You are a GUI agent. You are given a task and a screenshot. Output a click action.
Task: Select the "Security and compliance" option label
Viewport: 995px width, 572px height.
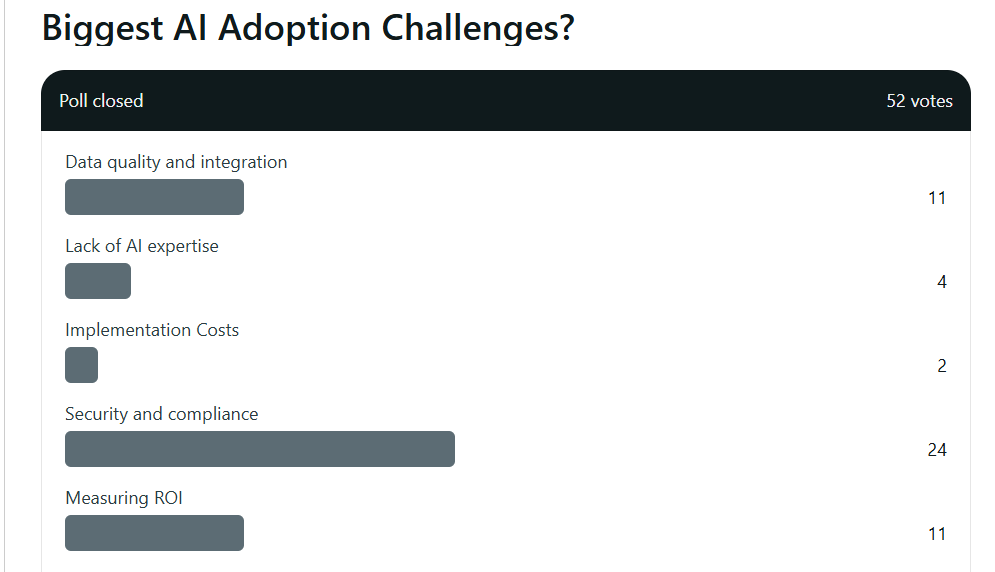tap(162, 414)
